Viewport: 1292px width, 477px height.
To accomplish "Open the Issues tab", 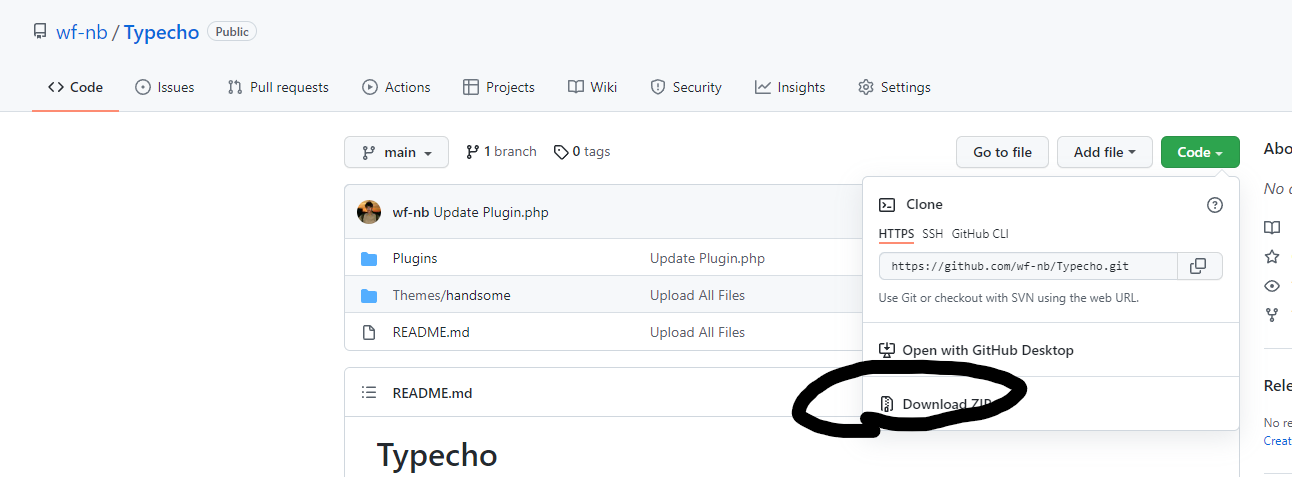I will point(164,87).
